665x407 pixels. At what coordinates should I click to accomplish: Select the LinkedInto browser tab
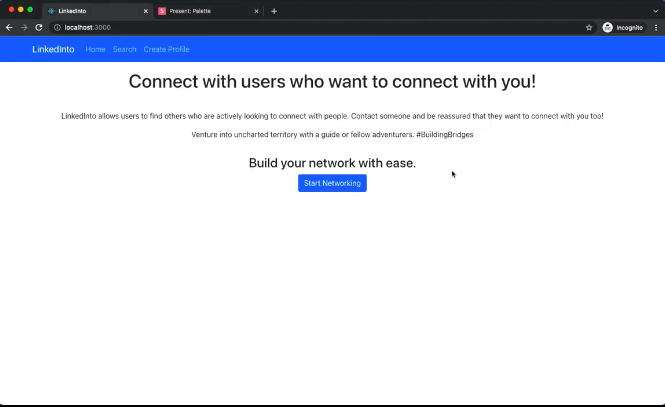pyautogui.click(x=98, y=11)
